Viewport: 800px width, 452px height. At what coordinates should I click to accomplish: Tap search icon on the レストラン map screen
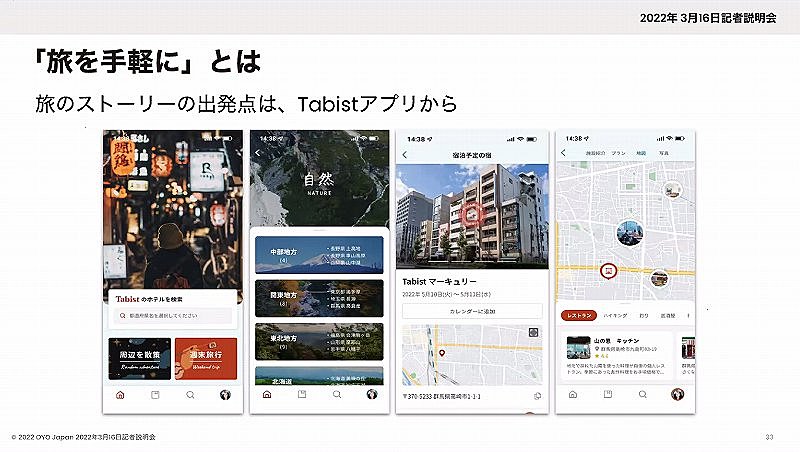643,394
